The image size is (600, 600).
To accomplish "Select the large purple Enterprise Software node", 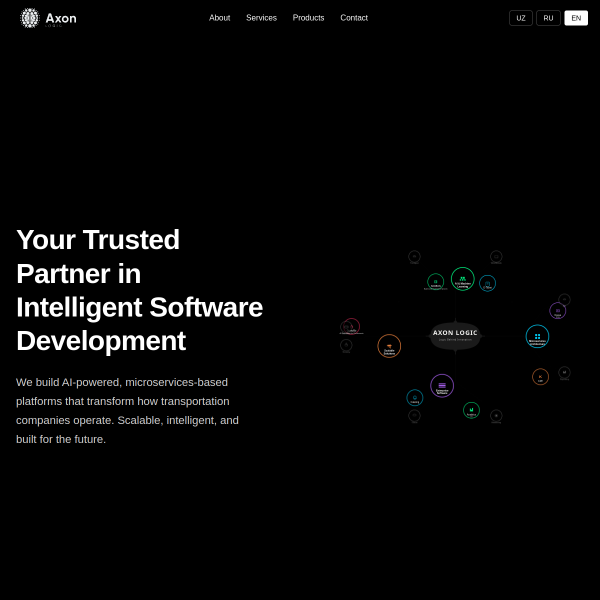I will pos(442,386).
